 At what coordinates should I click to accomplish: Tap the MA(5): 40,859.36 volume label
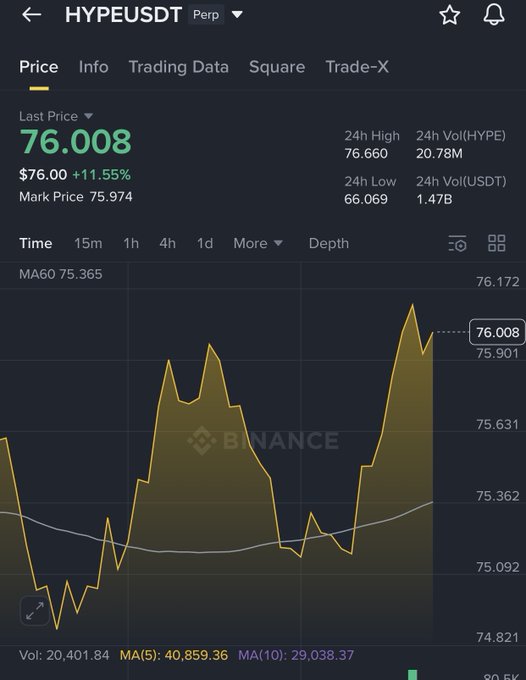[174, 655]
